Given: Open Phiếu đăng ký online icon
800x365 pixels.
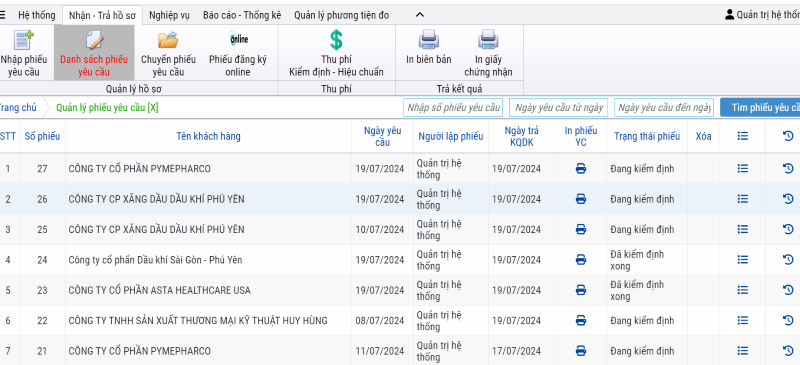Looking at the screenshot, I should 238,39.
